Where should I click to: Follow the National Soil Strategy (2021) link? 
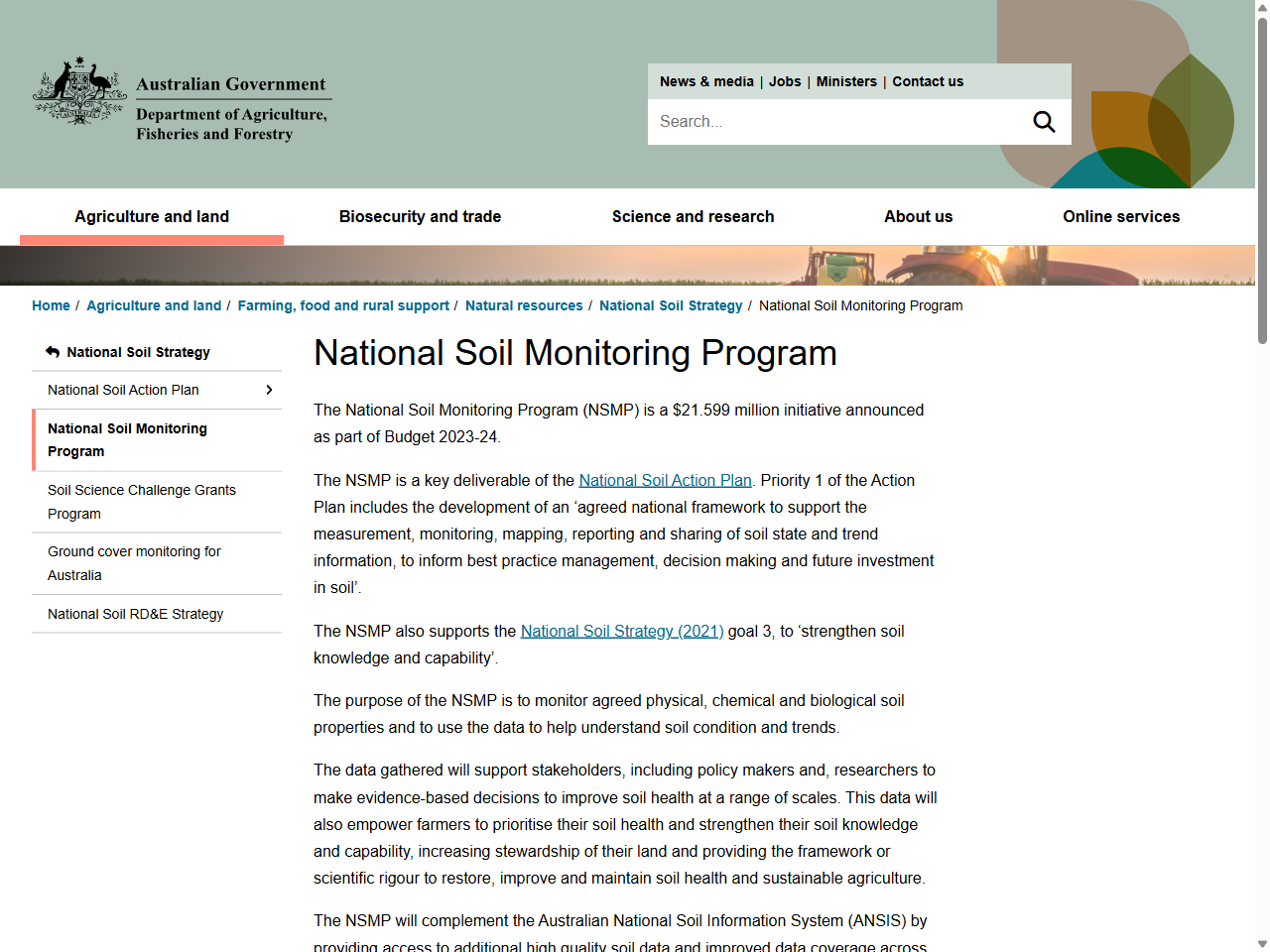(622, 631)
